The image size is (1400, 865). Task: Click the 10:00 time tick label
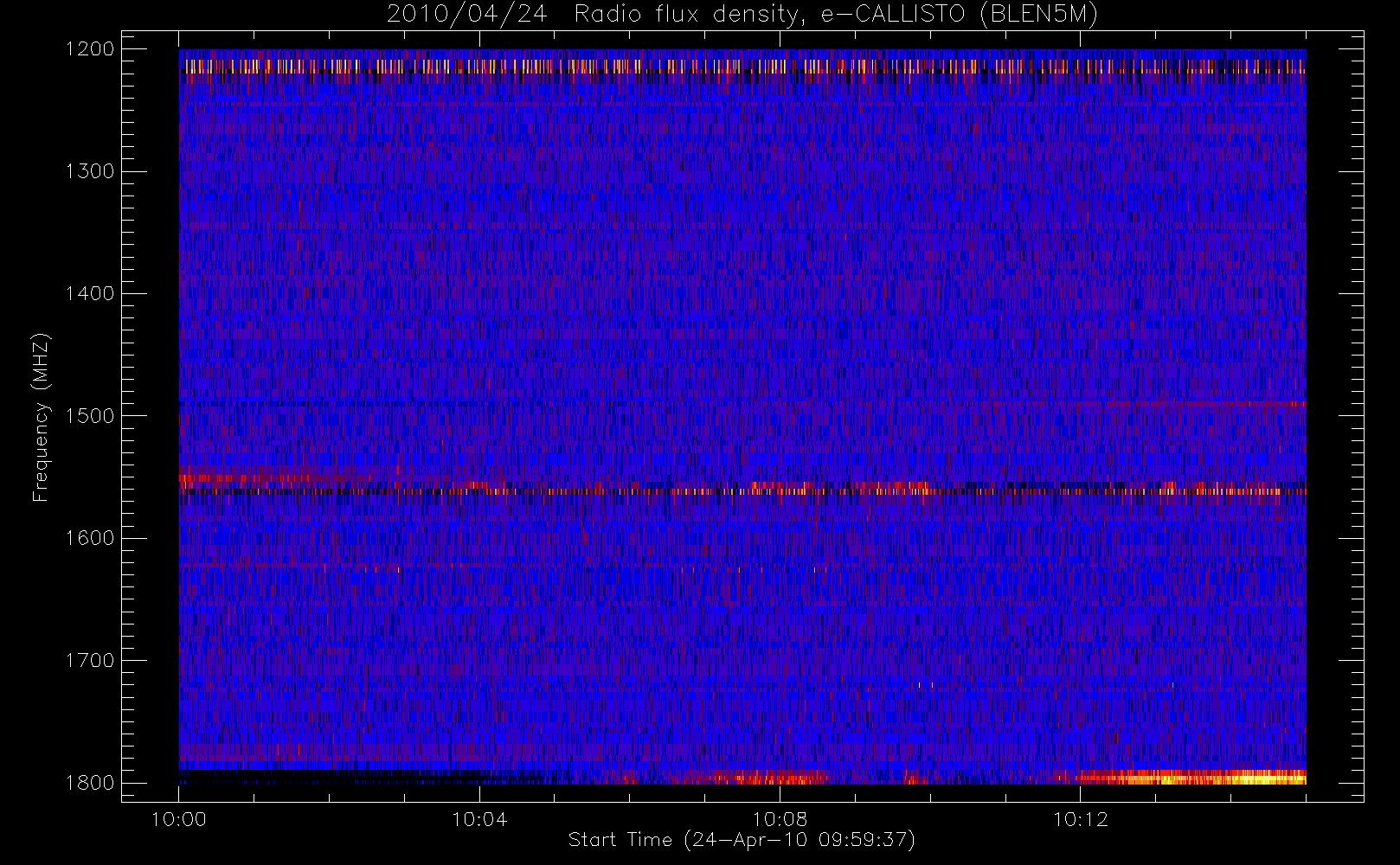[x=179, y=819]
